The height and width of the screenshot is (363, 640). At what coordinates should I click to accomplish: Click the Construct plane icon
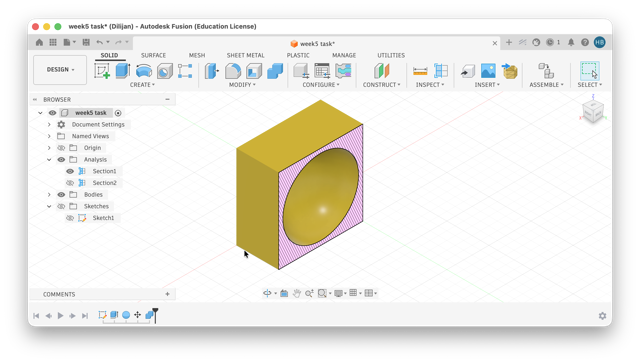pos(381,71)
